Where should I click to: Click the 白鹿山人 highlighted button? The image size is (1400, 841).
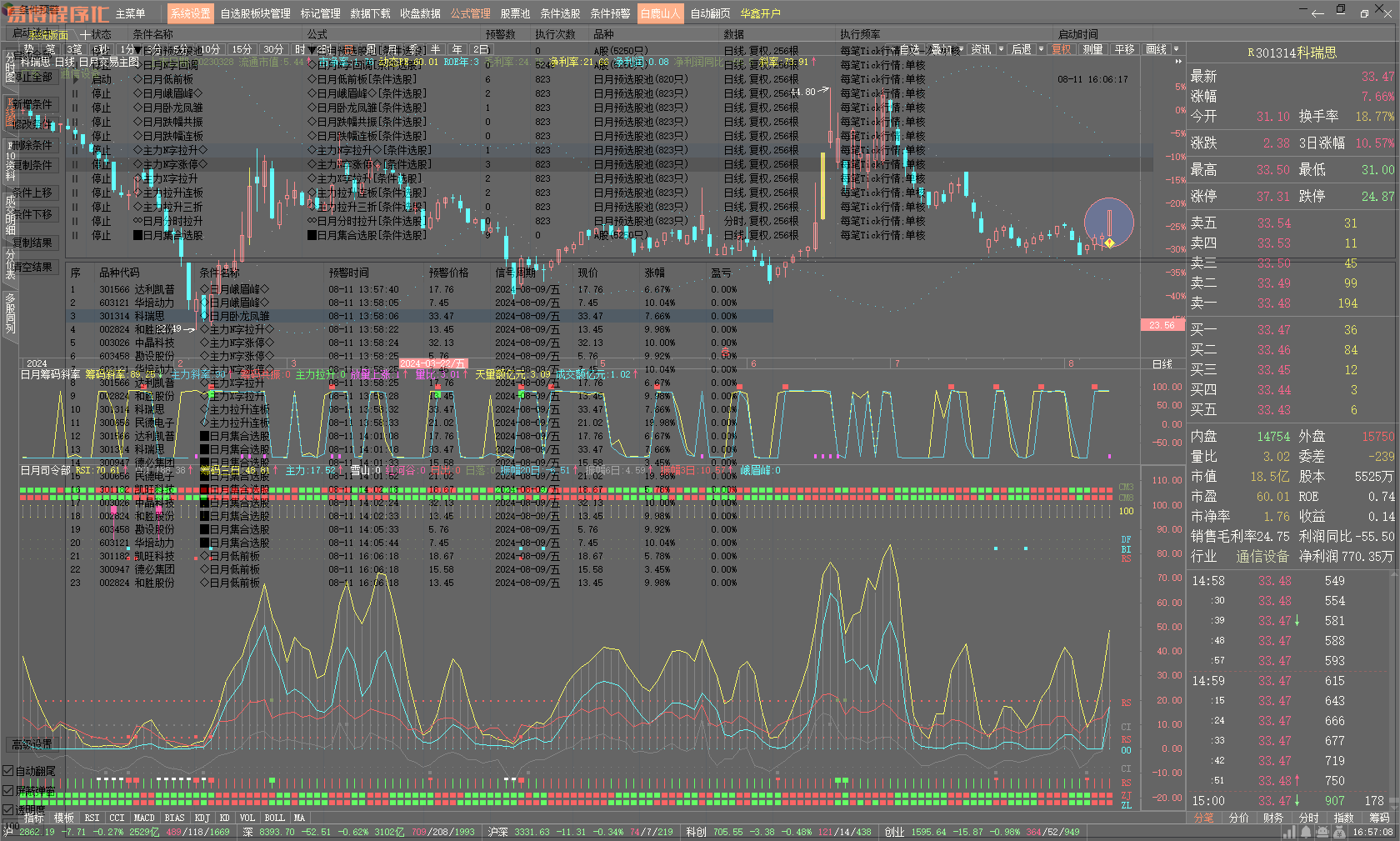click(x=660, y=13)
